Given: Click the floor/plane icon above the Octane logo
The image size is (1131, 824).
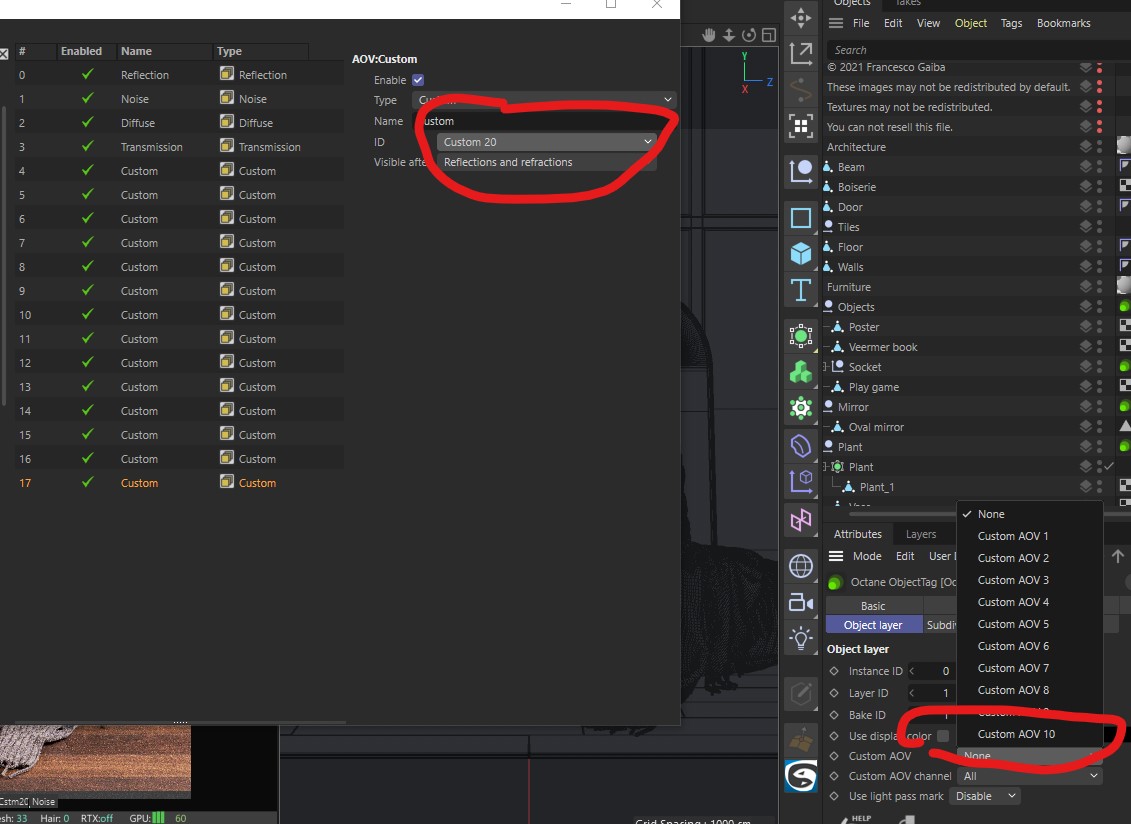Looking at the screenshot, I should point(801,740).
